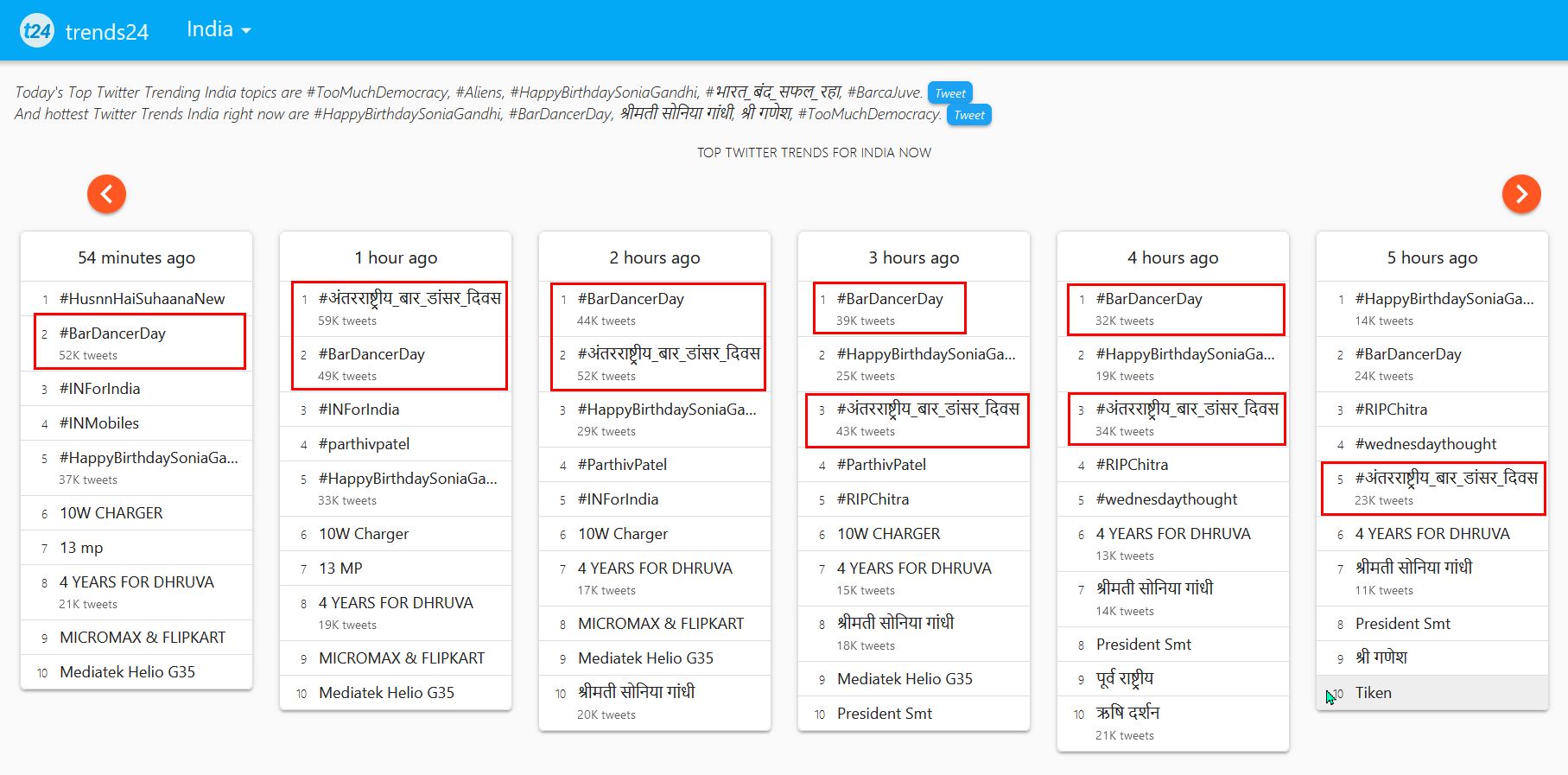The image size is (1568, 775).
Task: Open the trends24 home link
Action: pos(107,32)
